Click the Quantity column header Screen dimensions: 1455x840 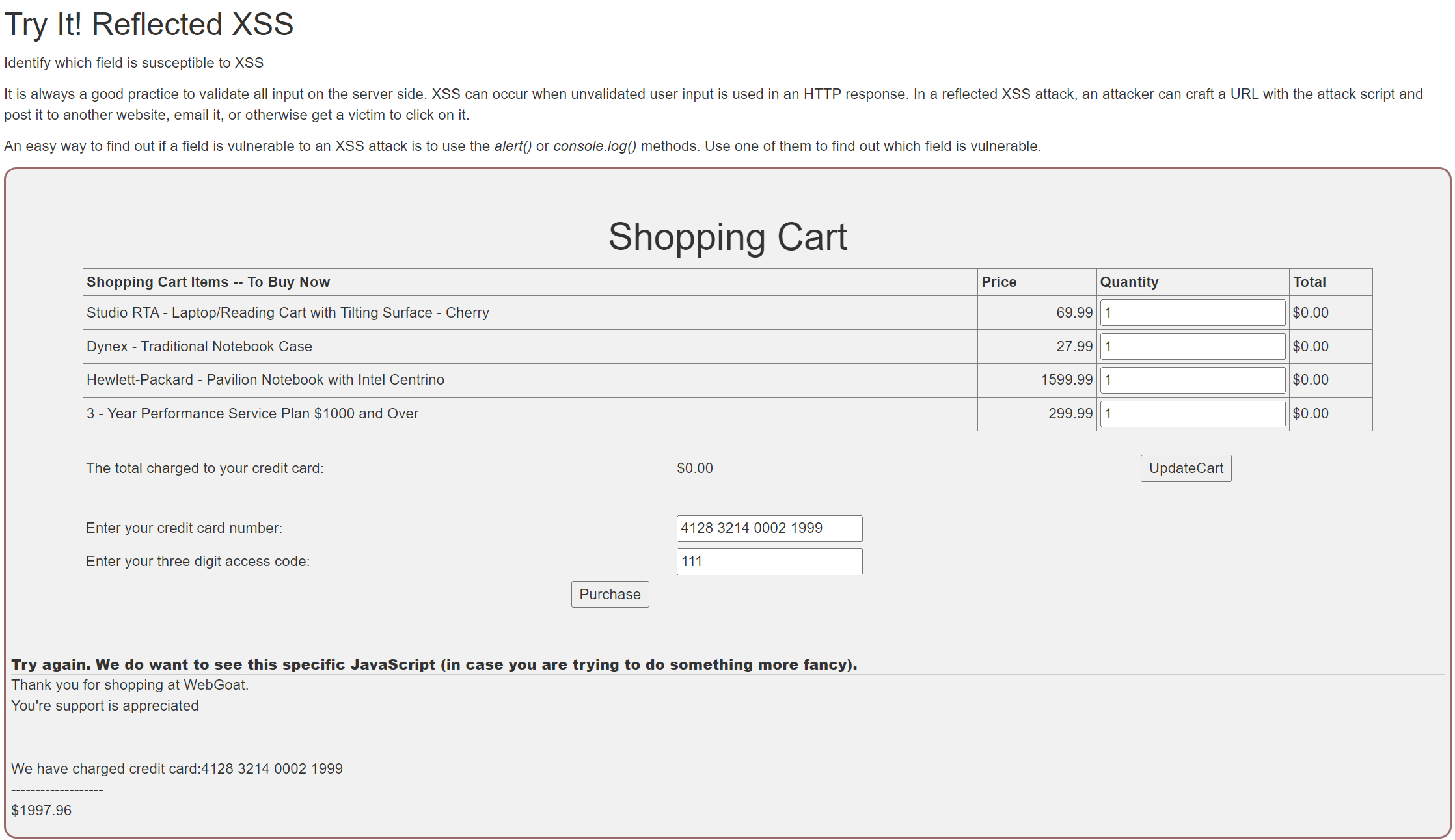[x=1128, y=282]
